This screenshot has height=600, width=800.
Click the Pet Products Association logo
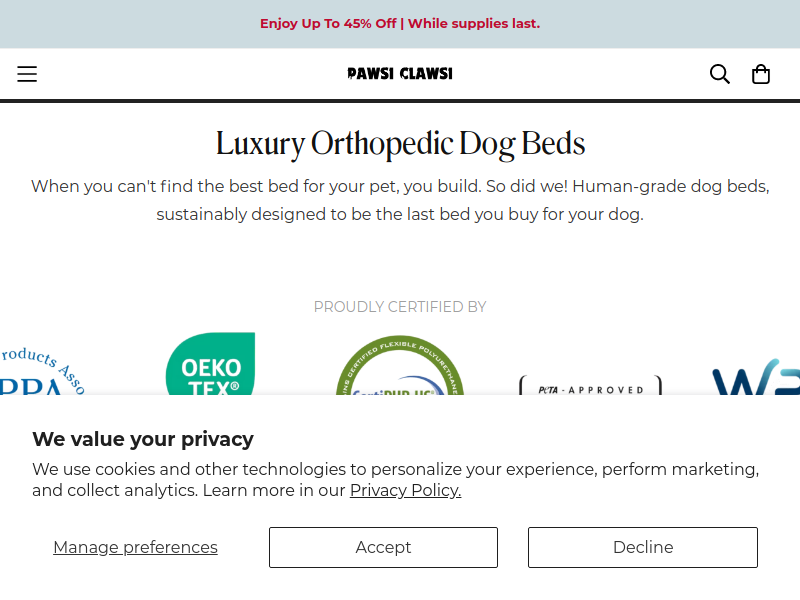coord(42,371)
